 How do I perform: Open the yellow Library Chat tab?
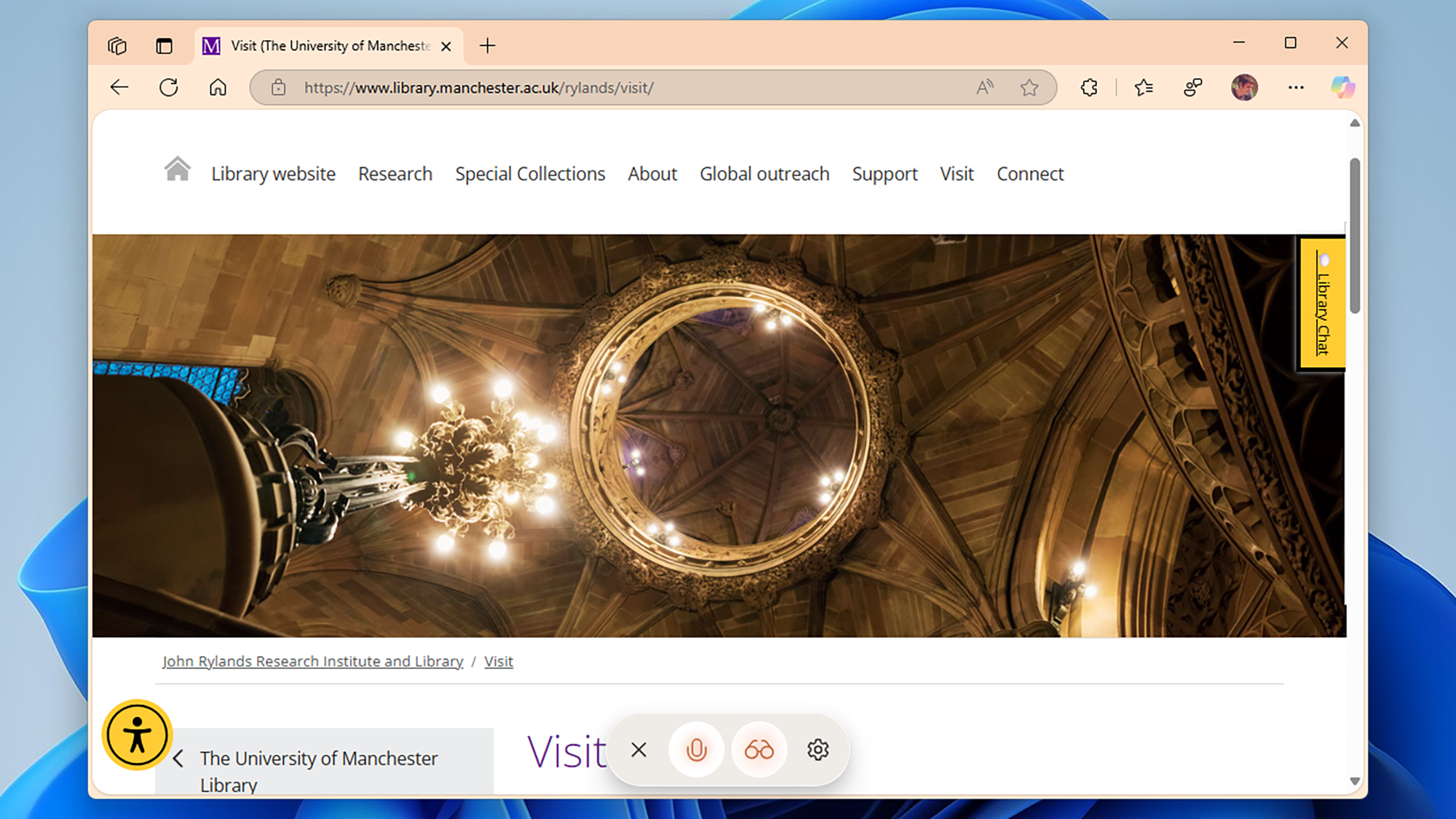coord(1322,304)
